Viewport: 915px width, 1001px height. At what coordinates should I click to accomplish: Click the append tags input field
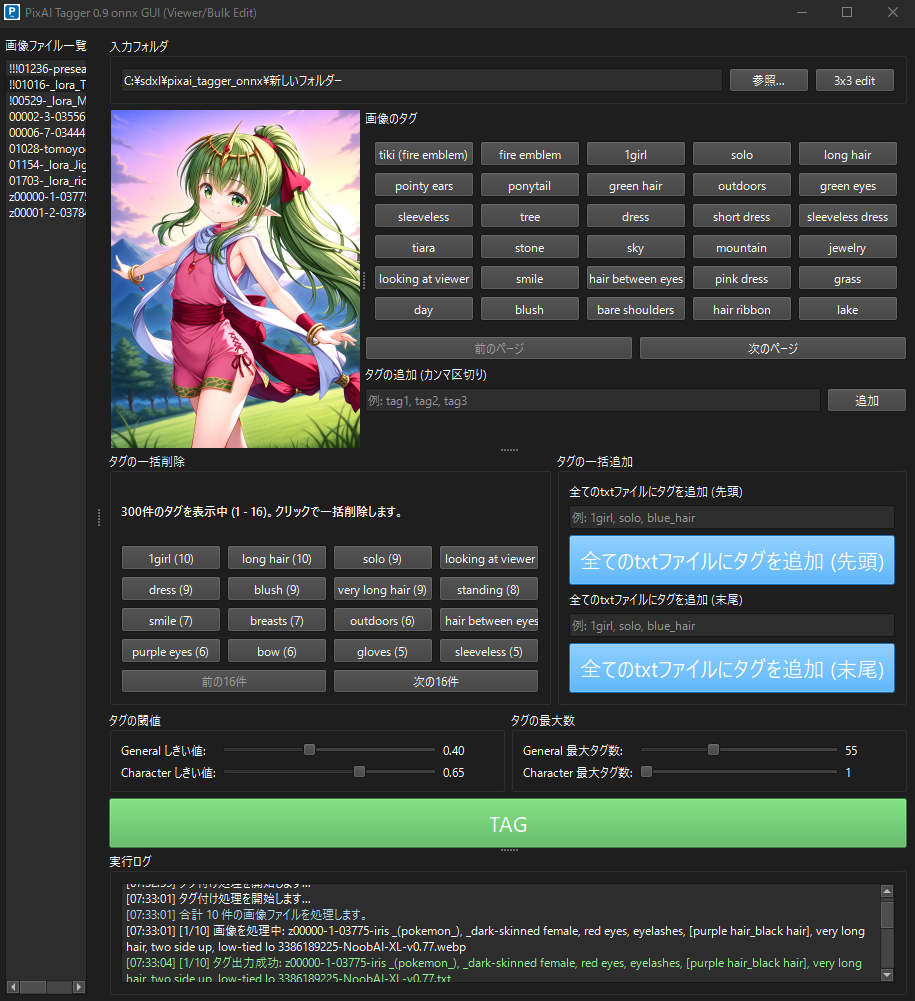pyautogui.click(x=732, y=626)
